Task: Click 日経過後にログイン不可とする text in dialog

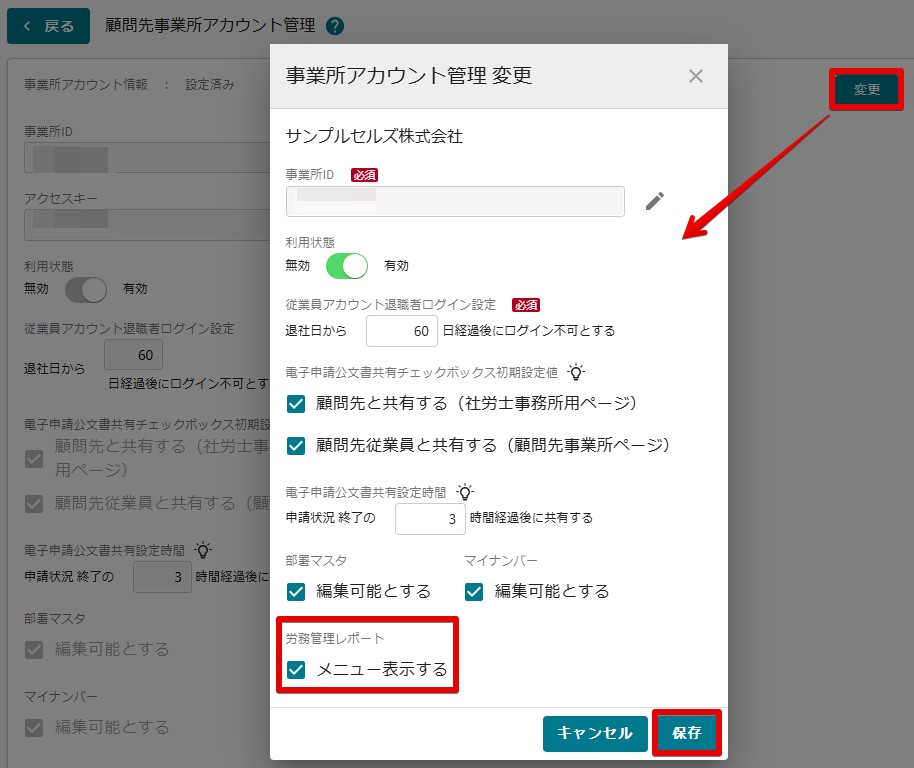Action: tap(529, 331)
